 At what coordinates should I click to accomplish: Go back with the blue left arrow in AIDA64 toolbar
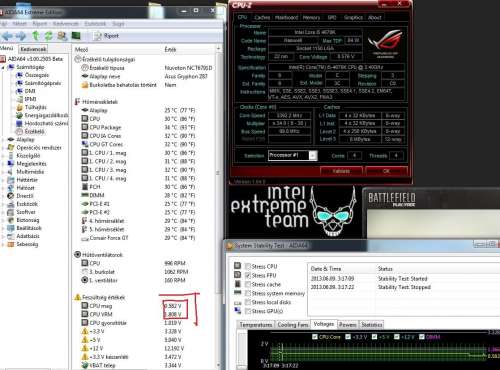click(x=7, y=36)
